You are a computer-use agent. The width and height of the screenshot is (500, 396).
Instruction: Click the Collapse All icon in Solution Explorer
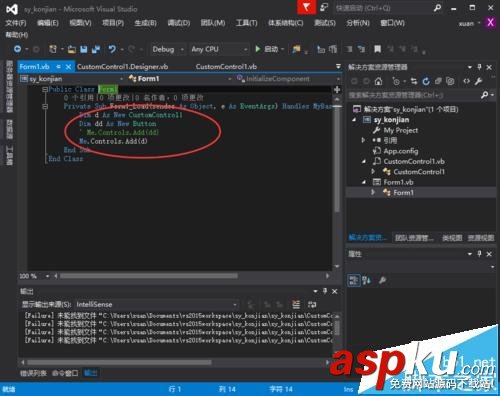pyautogui.click(x=438, y=81)
